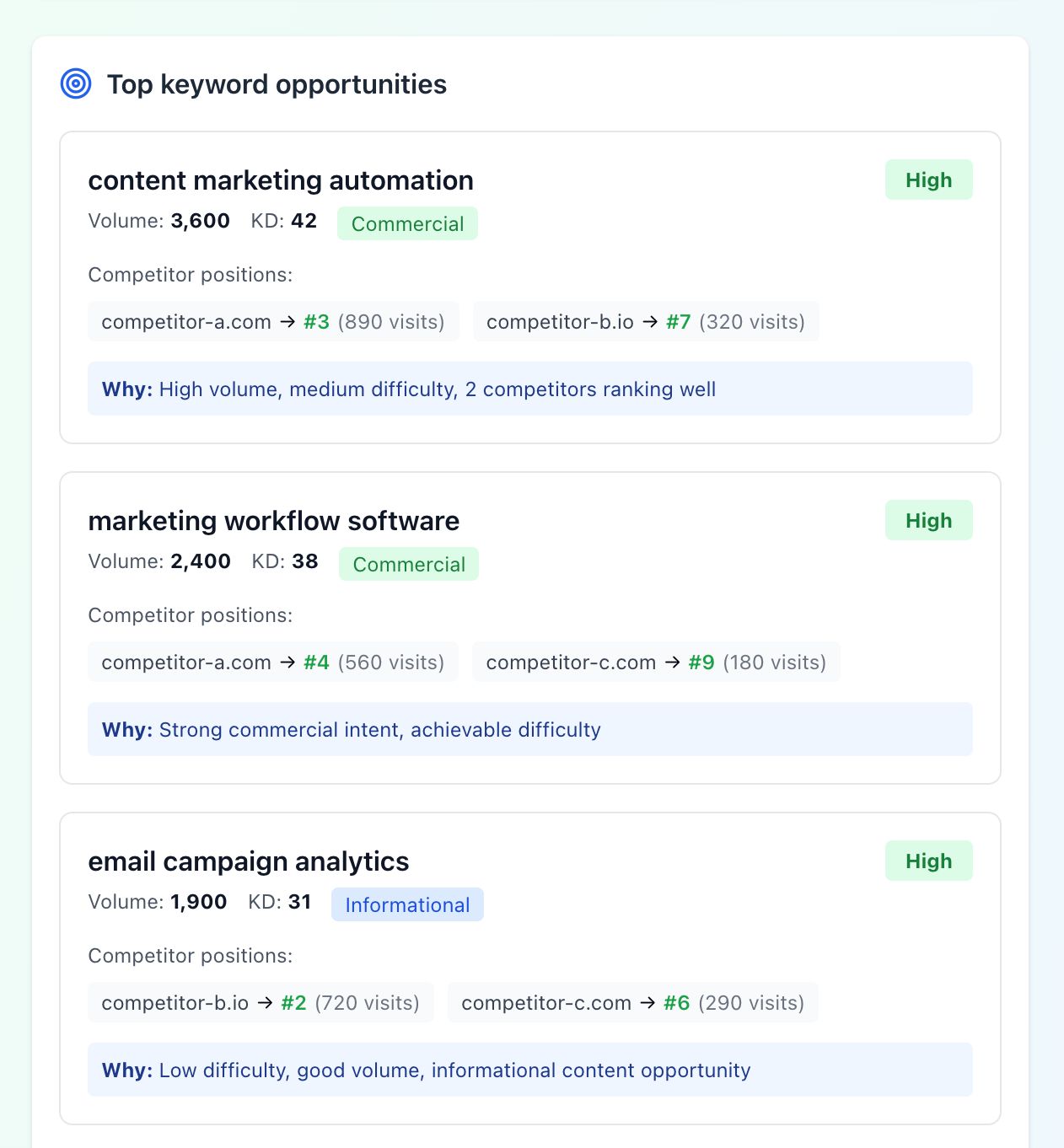Click the arrow icon next to competitor-c.com ranking #6
The height and width of the screenshot is (1148, 1064).
click(x=648, y=1002)
